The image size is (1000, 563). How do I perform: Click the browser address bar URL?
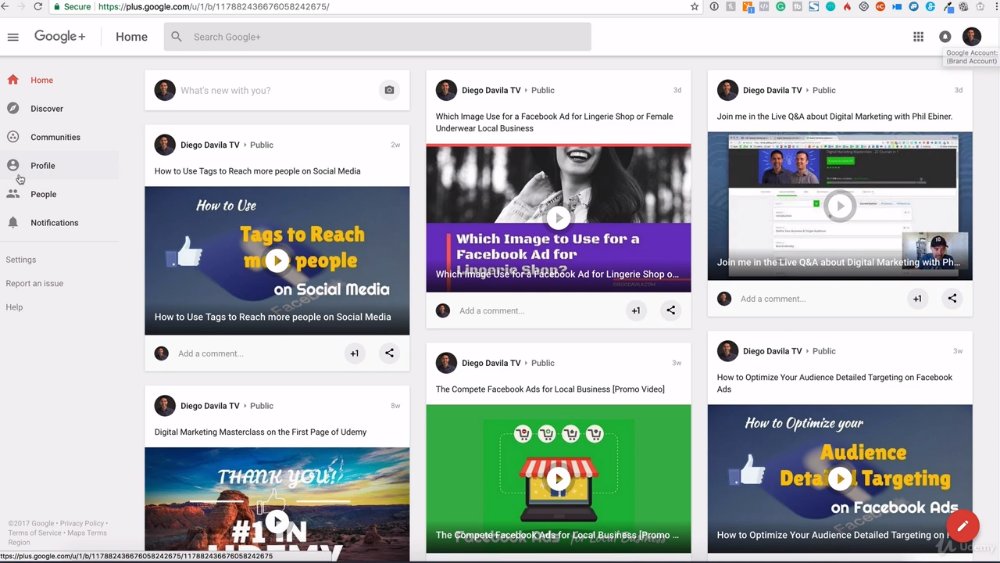point(214,6)
